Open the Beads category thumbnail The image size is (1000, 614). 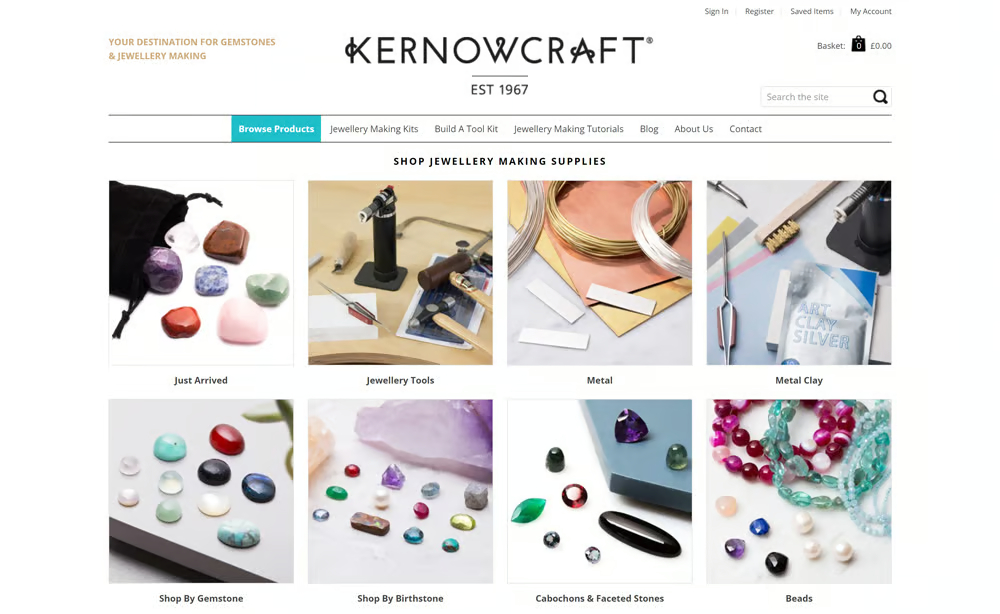tap(799, 492)
